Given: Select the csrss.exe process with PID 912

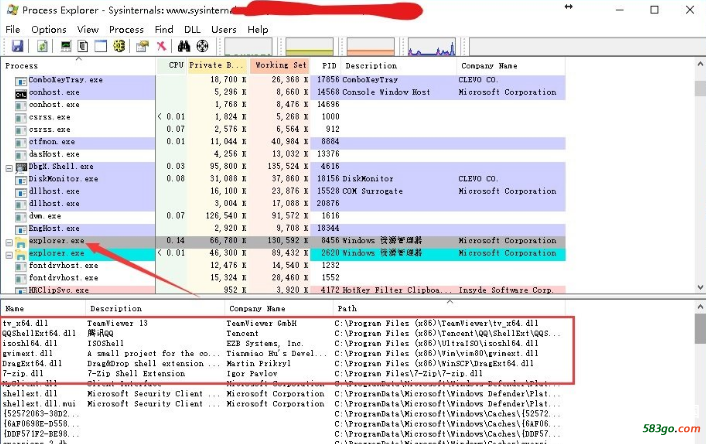Looking at the screenshot, I should (284, 130).
